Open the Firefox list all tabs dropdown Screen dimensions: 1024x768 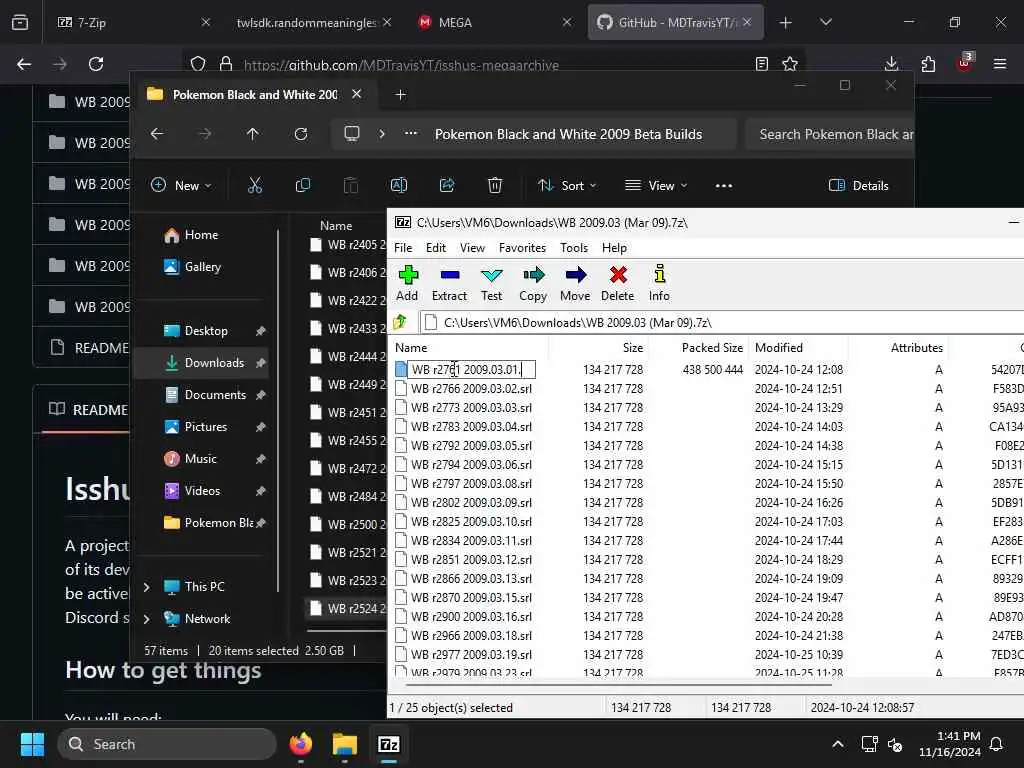coord(826,22)
